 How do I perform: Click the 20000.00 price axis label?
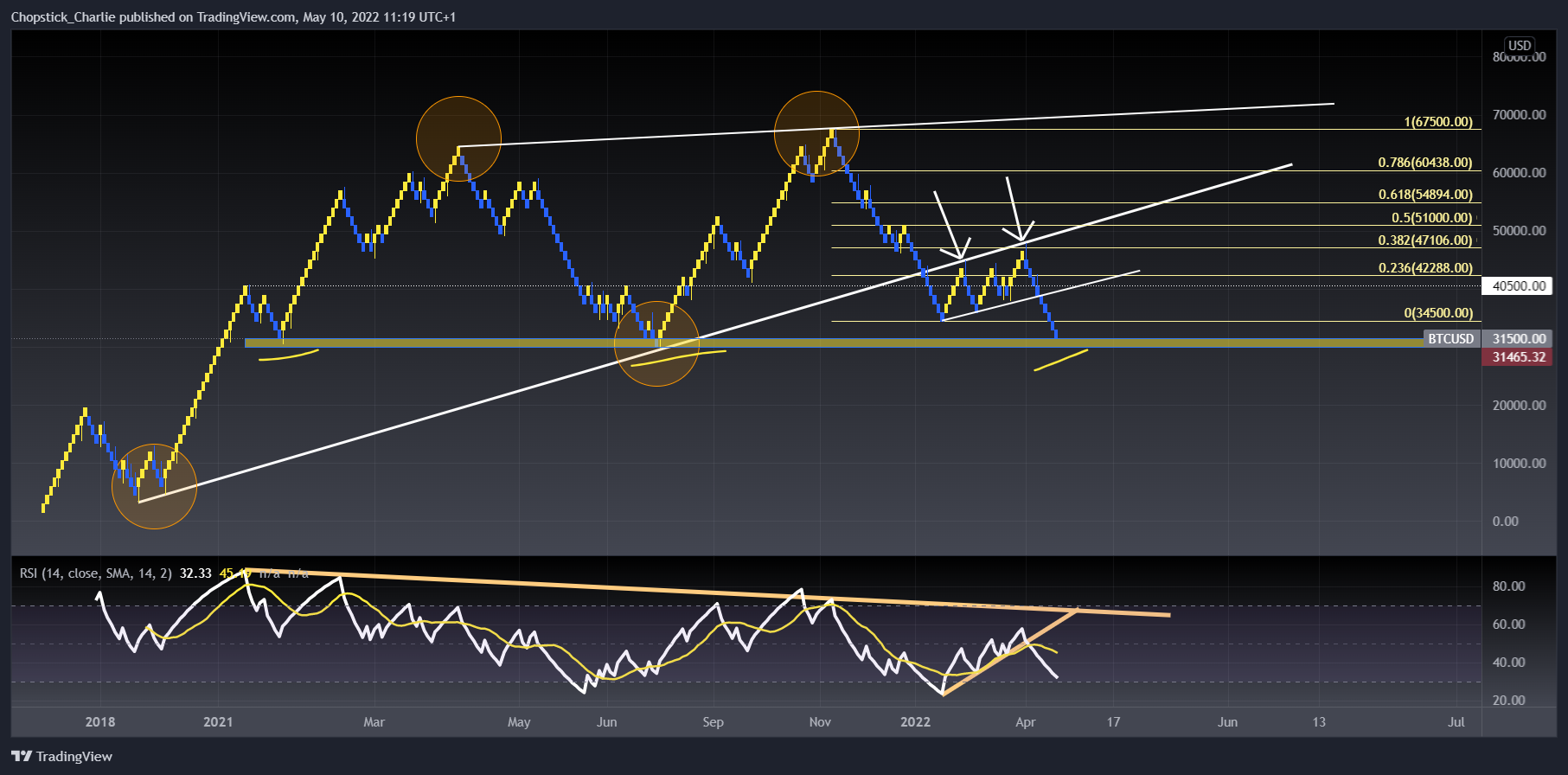point(1519,405)
